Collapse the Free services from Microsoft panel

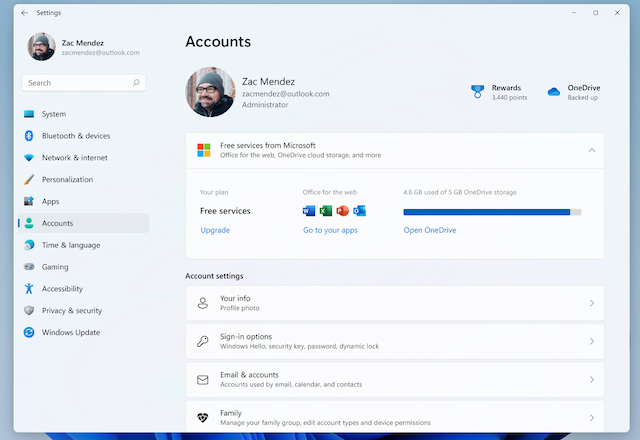[591, 150]
